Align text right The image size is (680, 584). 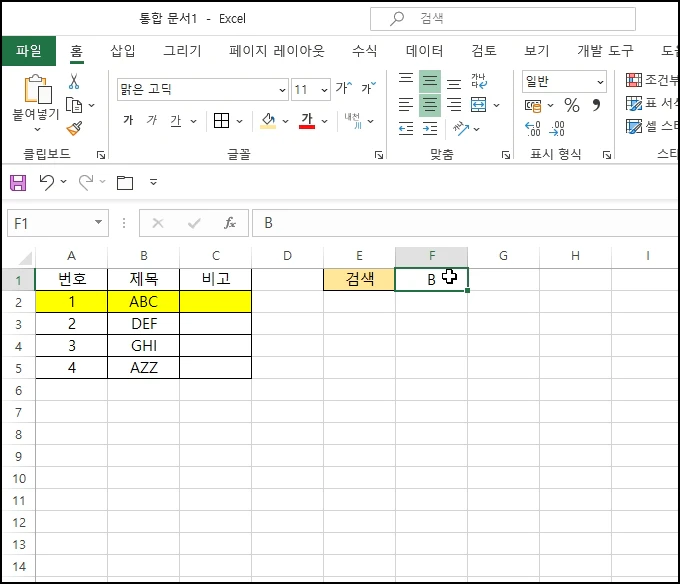[x=454, y=104]
